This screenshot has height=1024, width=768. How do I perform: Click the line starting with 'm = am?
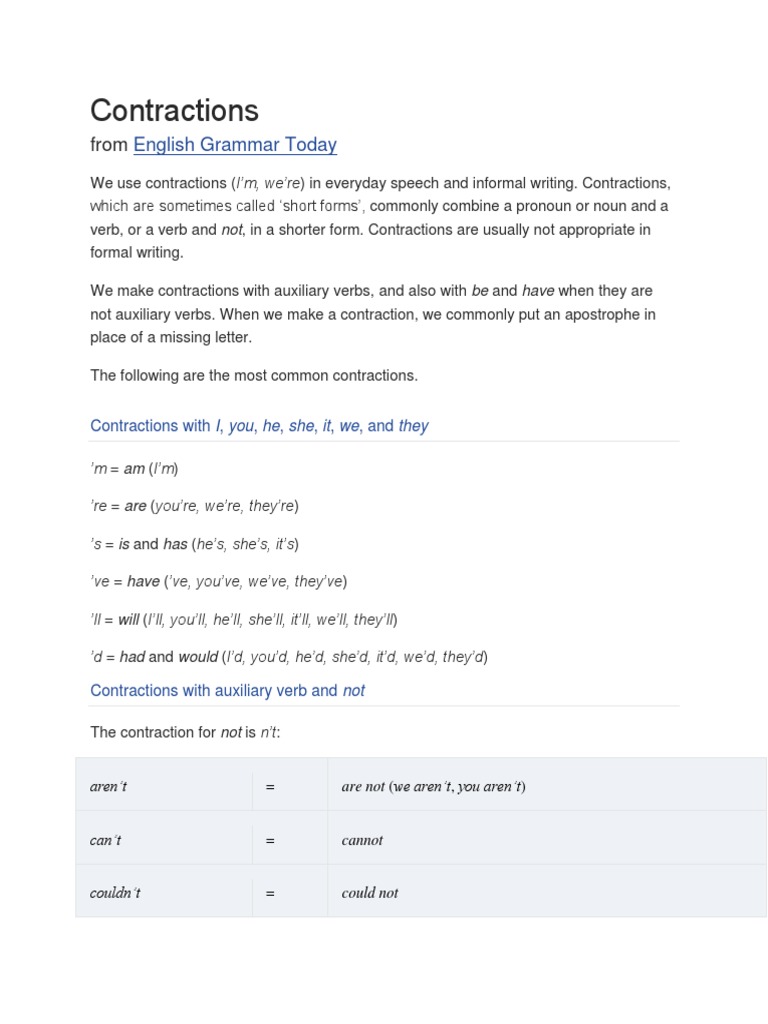pos(134,468)
